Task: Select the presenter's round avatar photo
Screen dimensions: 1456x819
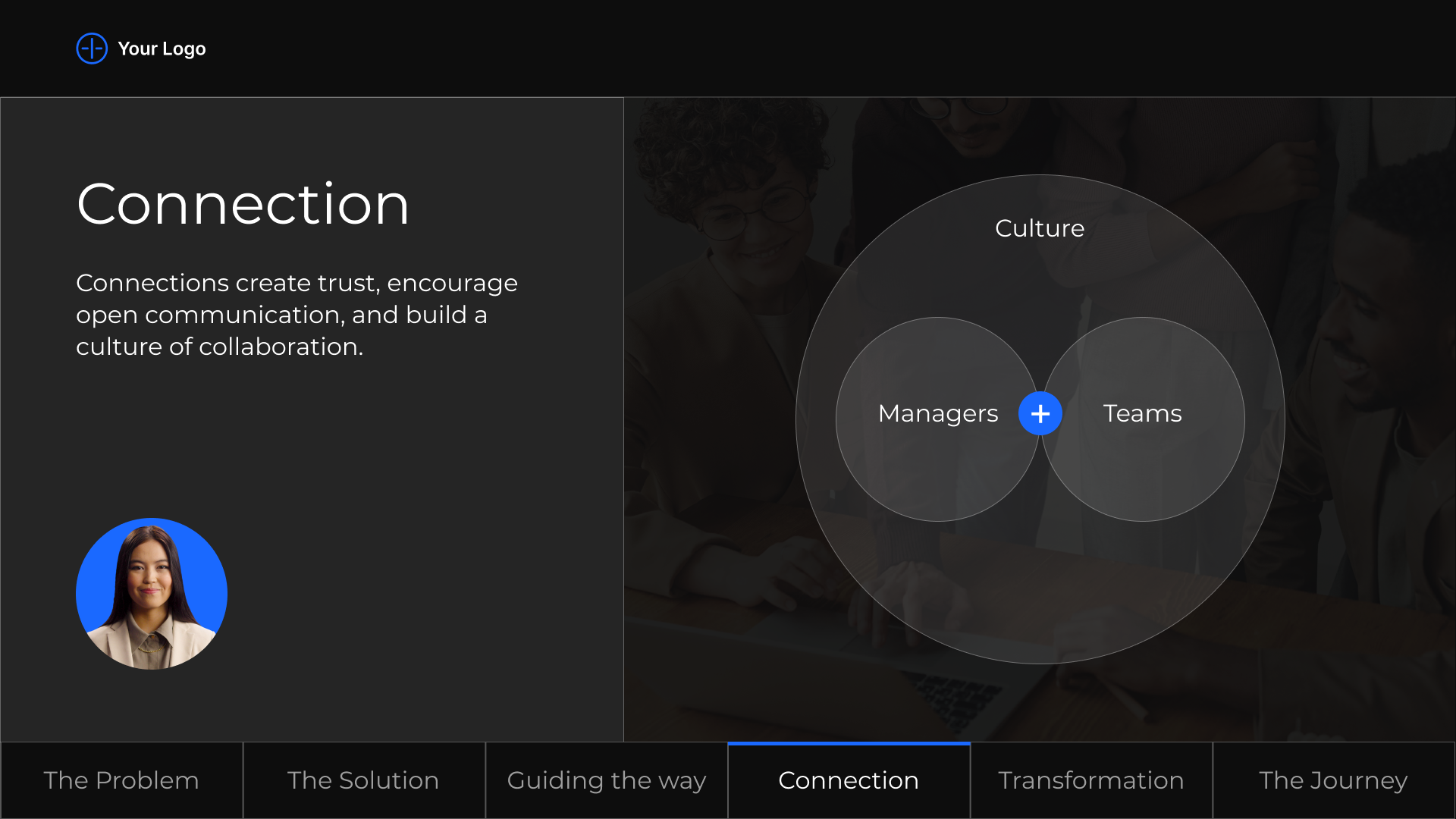Action: pos(152,594)
